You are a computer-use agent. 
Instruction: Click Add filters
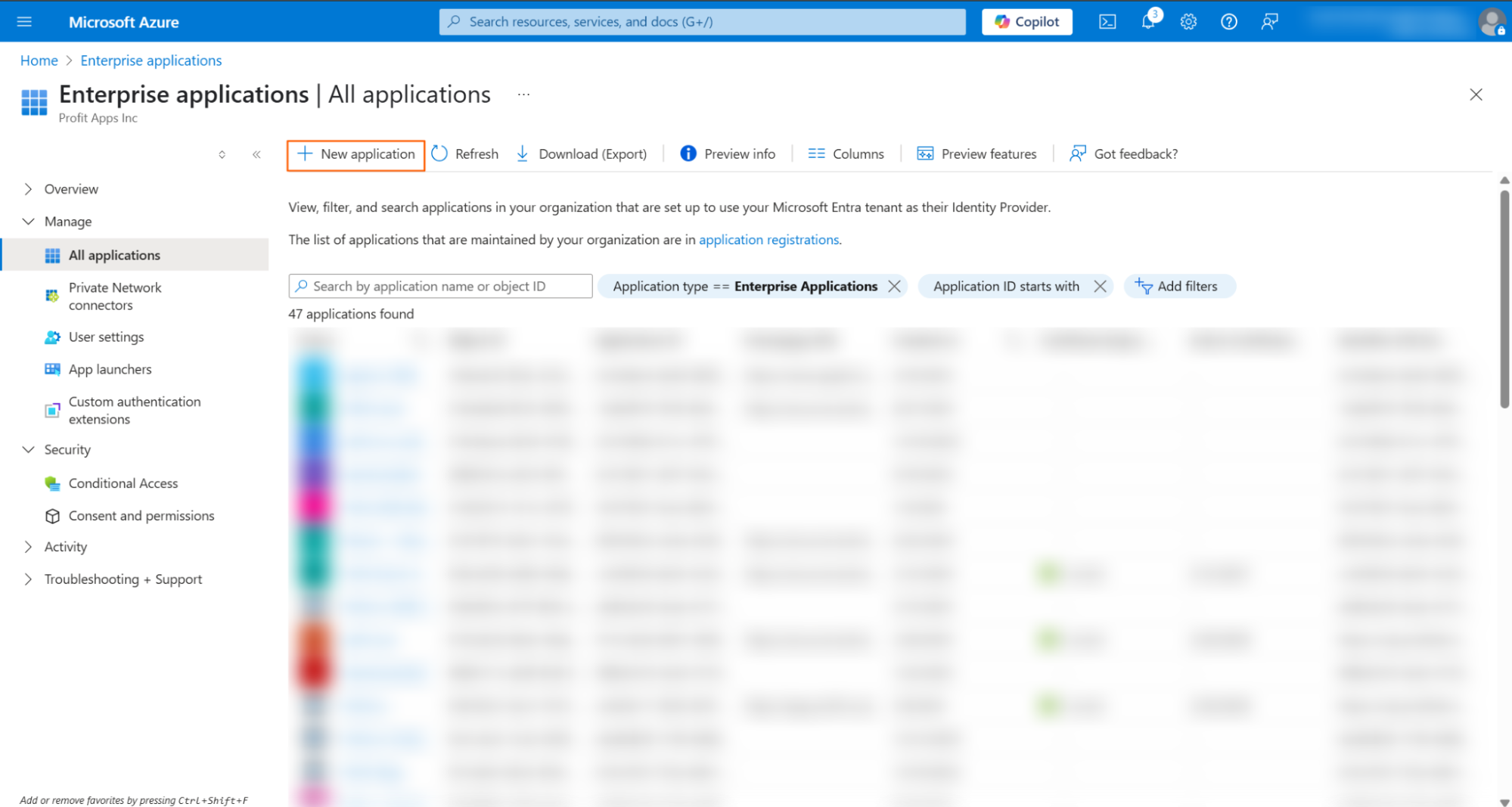tap(1179, 287)
